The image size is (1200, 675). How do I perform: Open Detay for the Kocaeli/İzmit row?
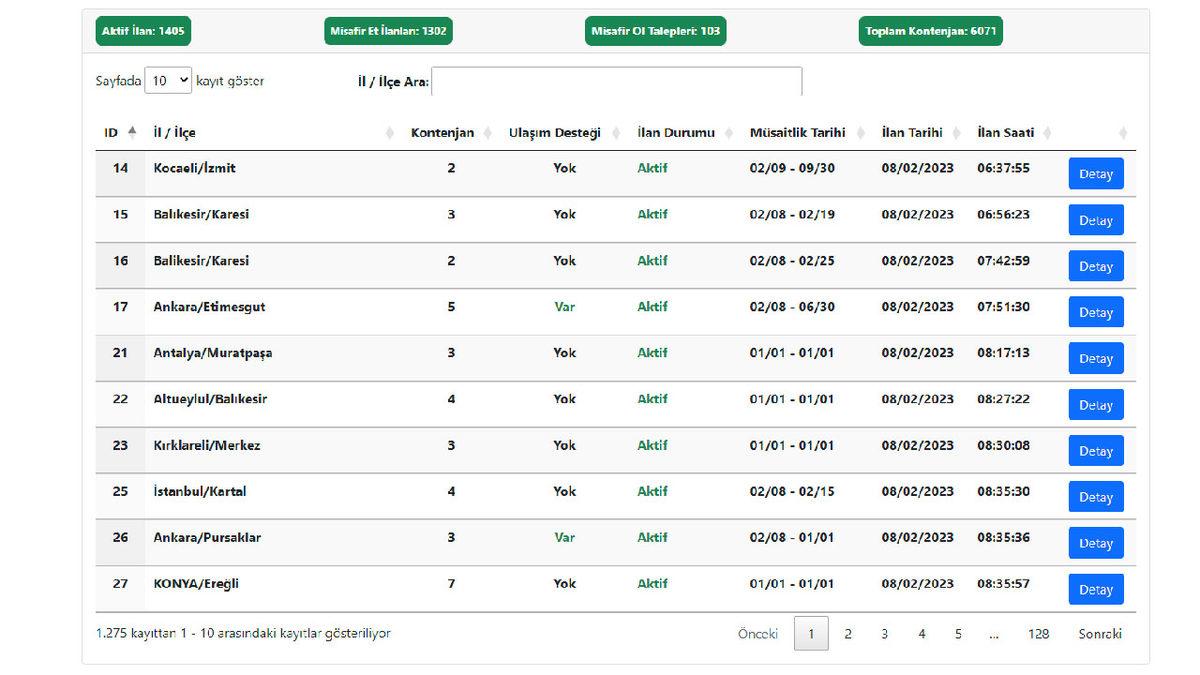(1095, 173)
